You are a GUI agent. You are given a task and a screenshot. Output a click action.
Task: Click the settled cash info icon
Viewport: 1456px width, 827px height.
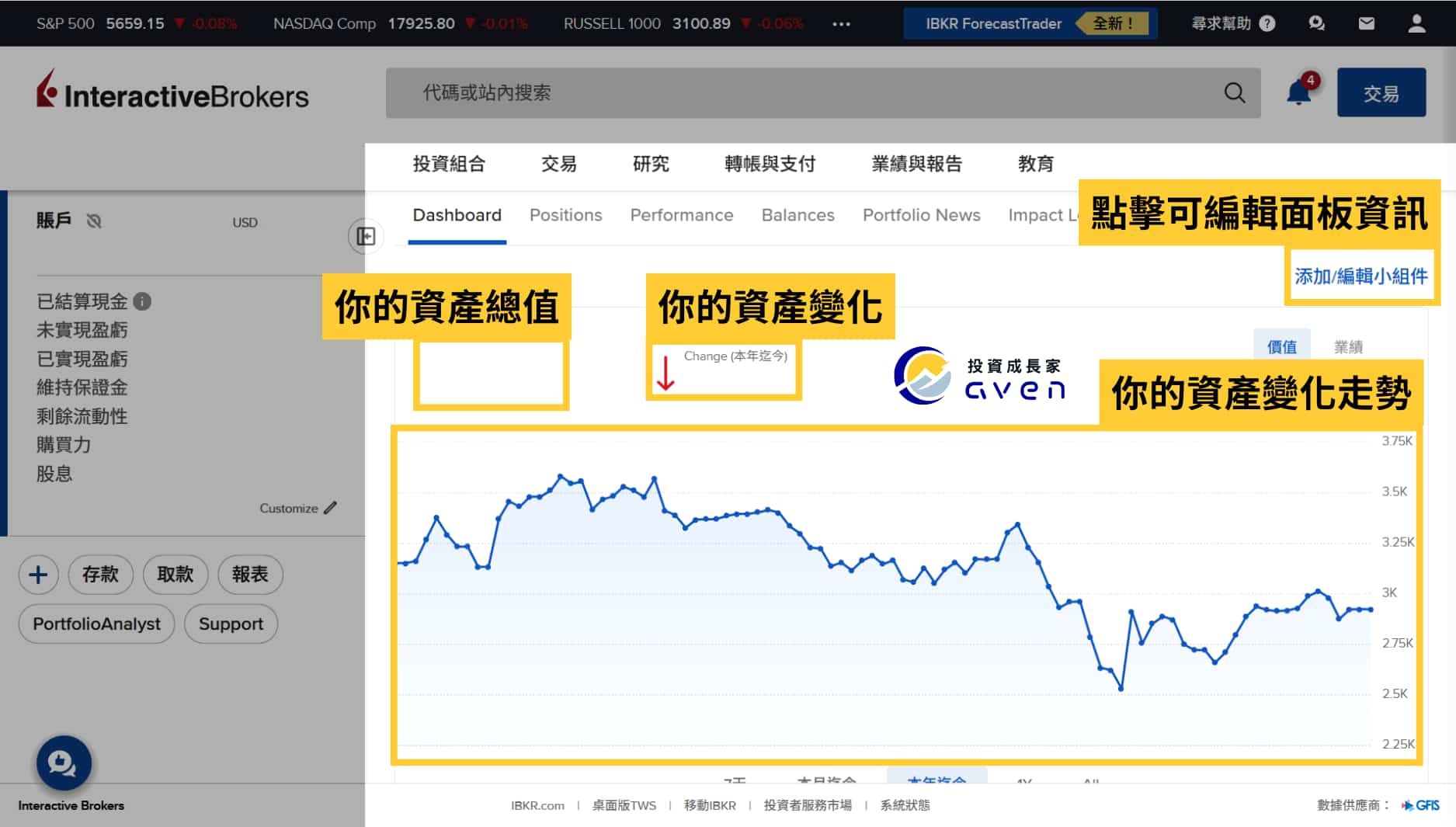142,301
